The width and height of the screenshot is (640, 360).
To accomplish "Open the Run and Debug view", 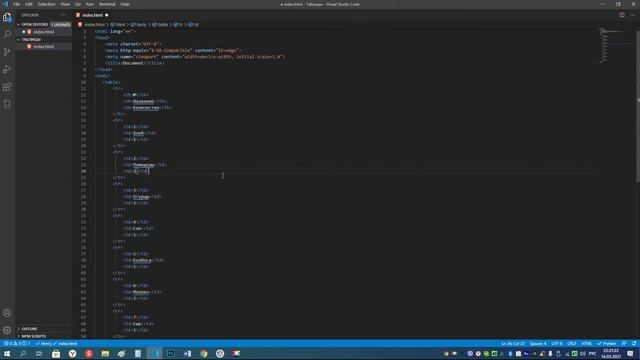I will pos(7,69).
